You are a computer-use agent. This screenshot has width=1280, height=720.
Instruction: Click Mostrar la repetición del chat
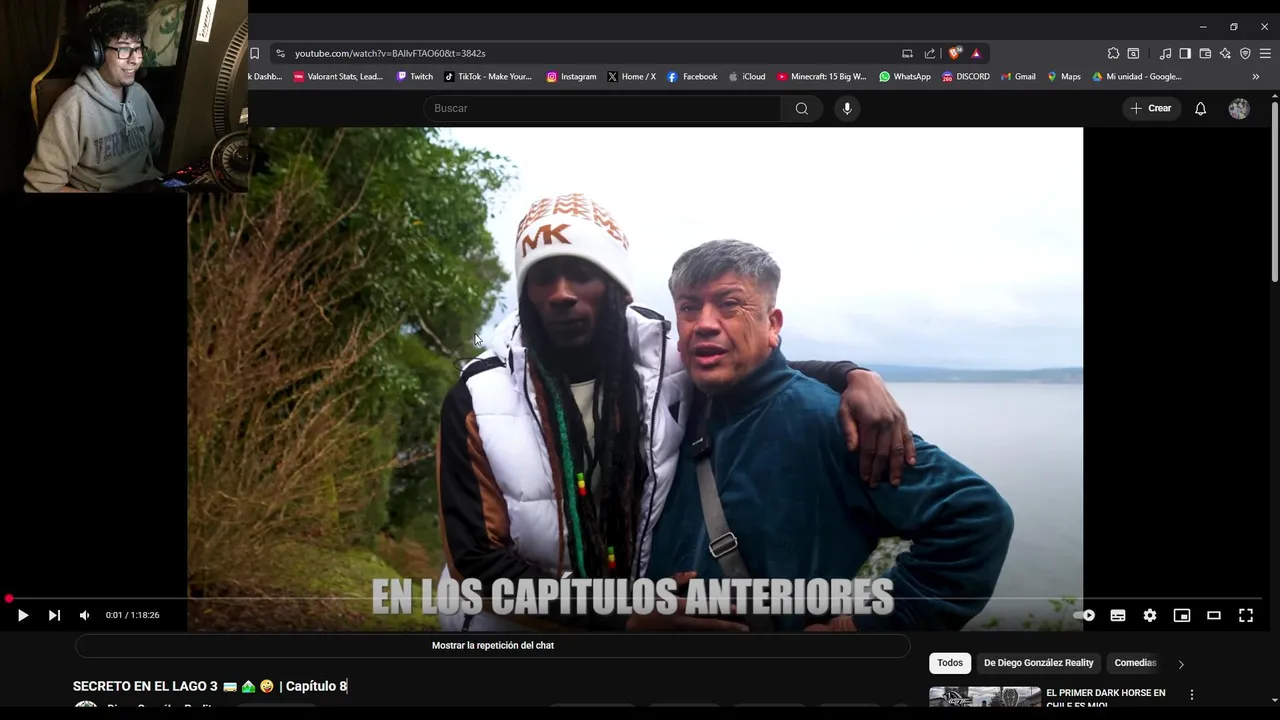click(493, 645)
